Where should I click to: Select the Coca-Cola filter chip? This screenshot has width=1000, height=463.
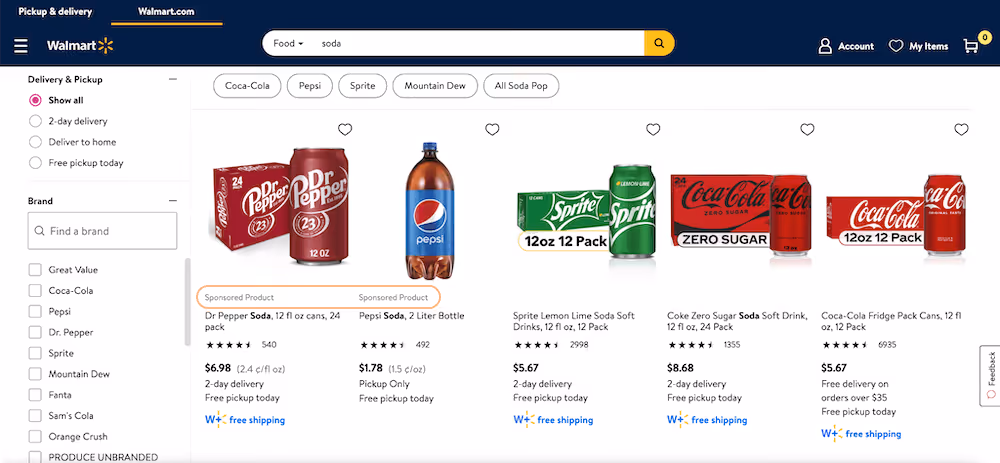(x=247, y=86)
